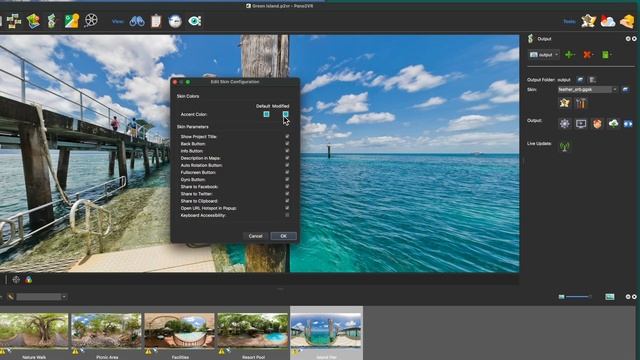Click the blue arrows icon in Output row

click(628, 124)
